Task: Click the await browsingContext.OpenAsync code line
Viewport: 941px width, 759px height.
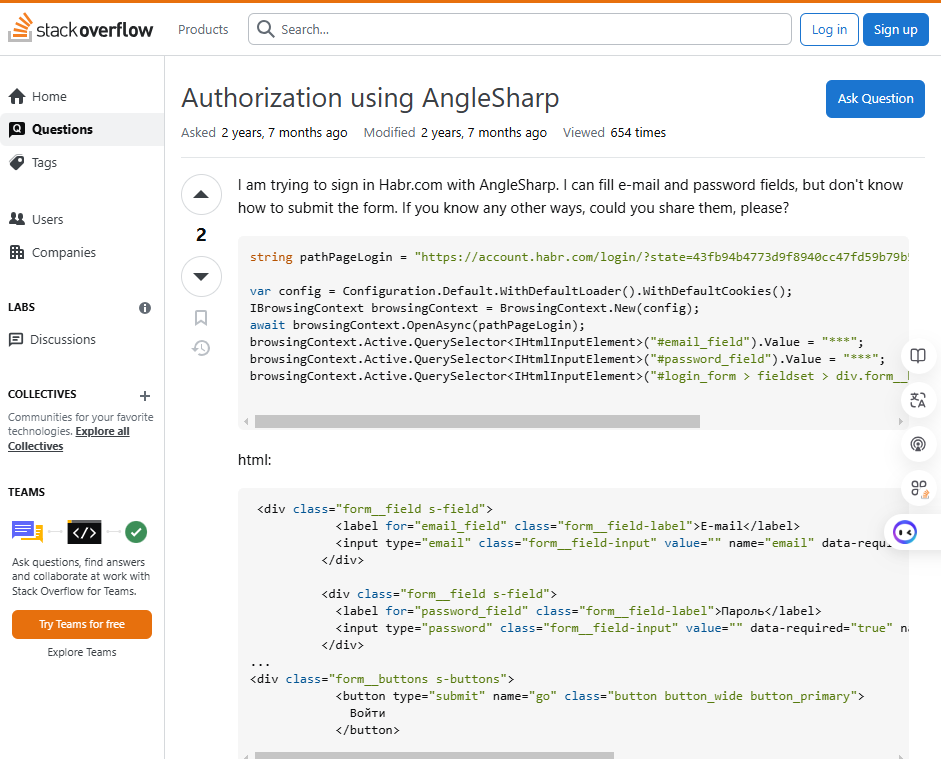Action: (x=417, y=325)
